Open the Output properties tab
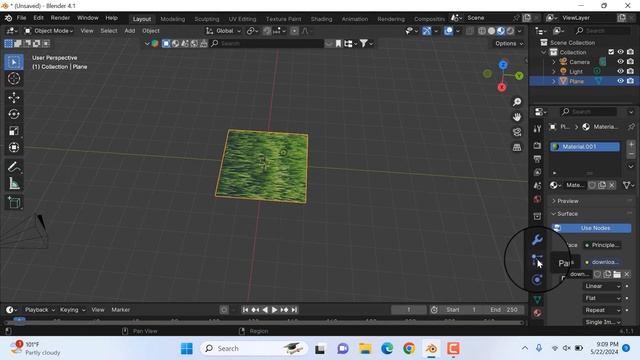 537,159
